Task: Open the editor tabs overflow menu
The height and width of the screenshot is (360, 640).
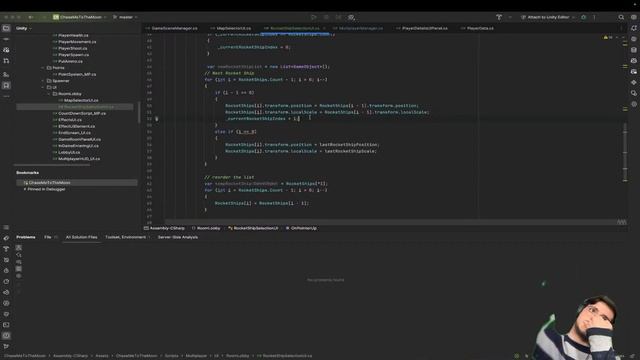Action: coord(621,28)
